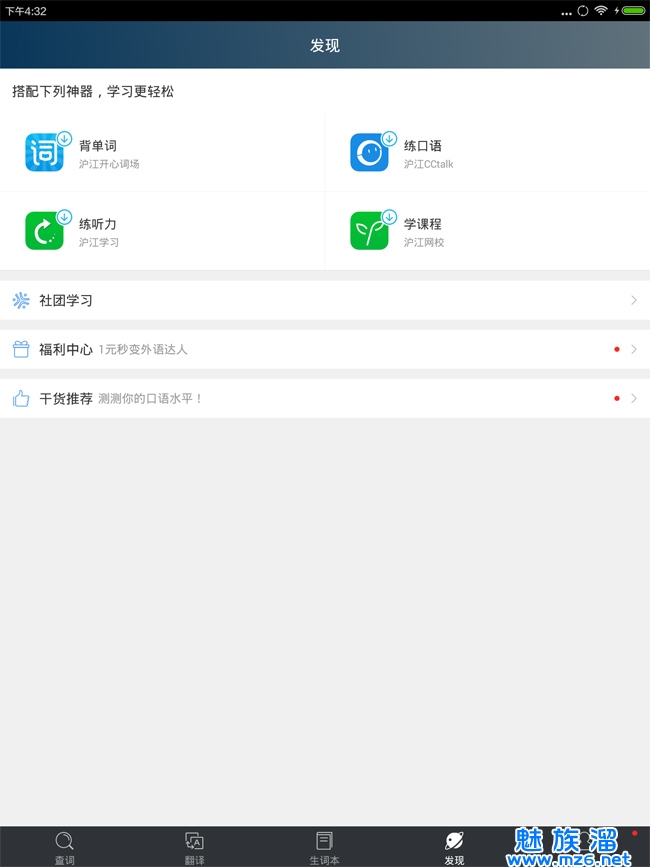Open 社团学习 entry

click(325, 300)
